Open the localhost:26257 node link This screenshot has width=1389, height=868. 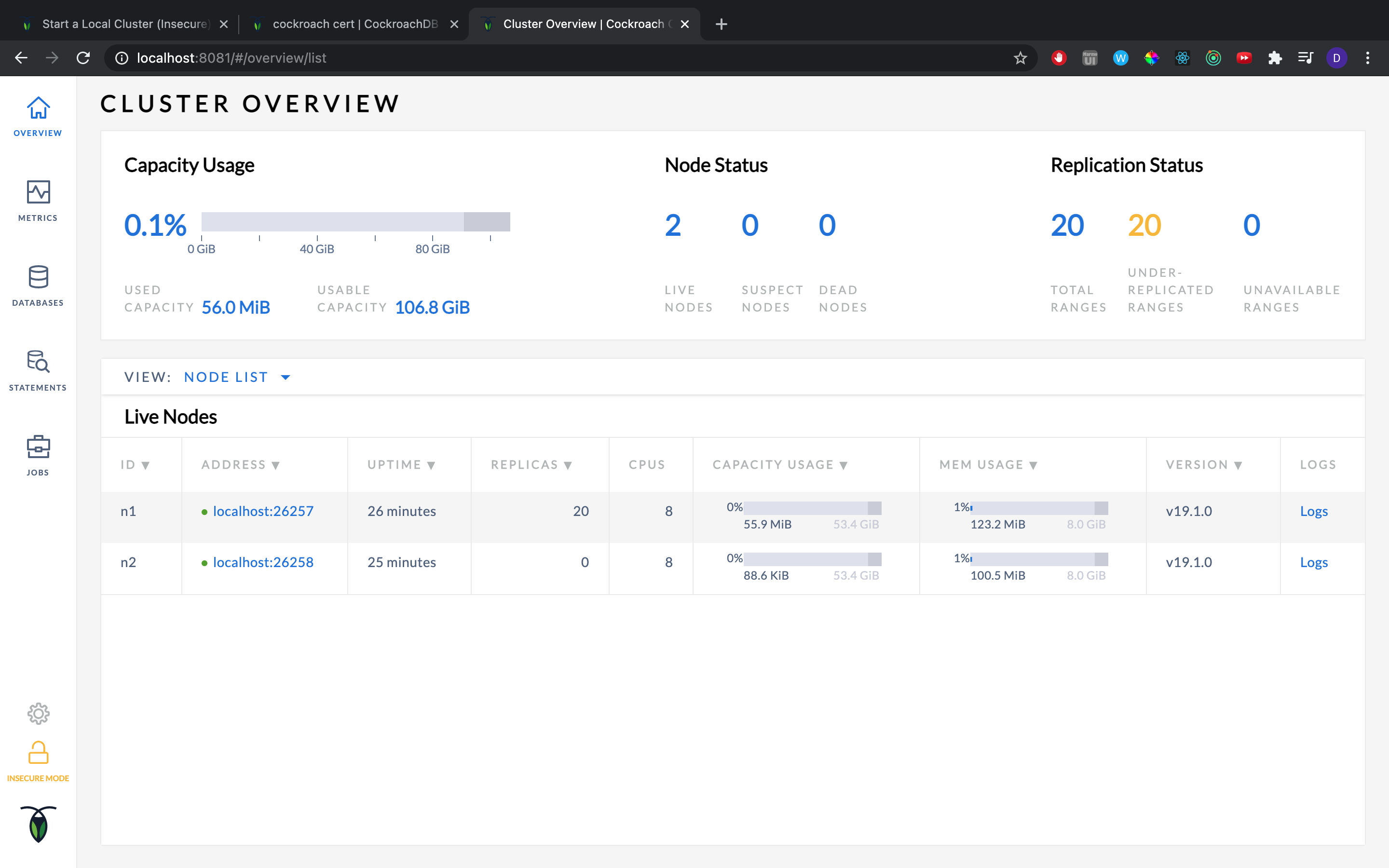pyautogui.click(x=263, y=511)
